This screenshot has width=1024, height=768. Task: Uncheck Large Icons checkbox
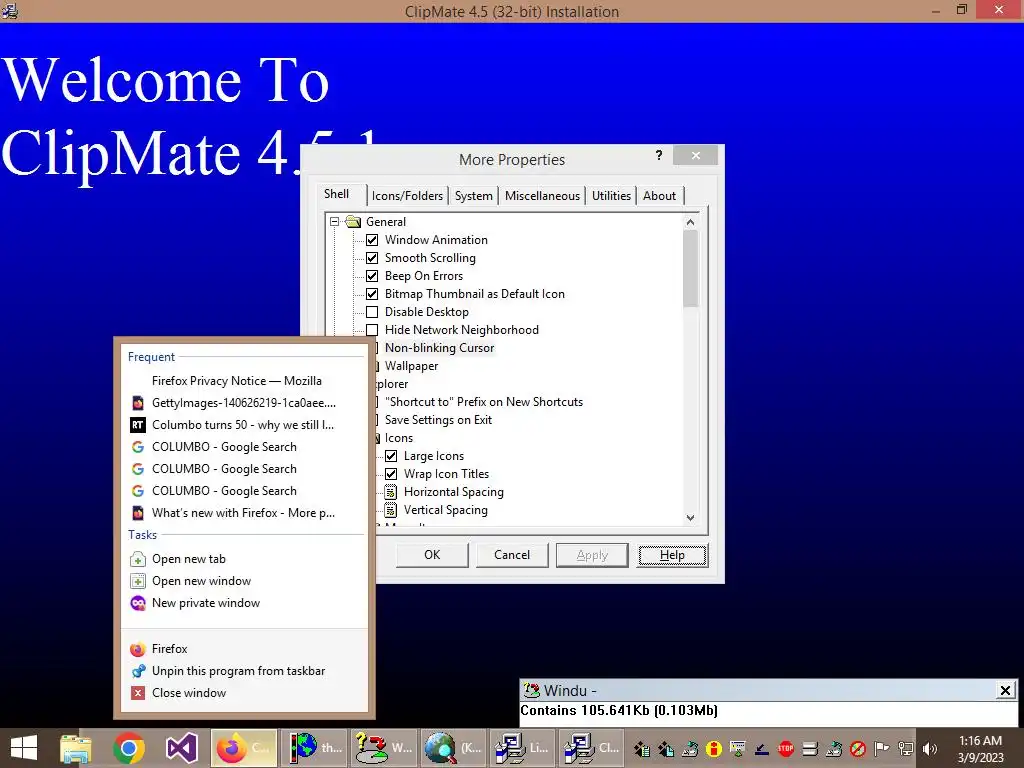click(391, 456)
